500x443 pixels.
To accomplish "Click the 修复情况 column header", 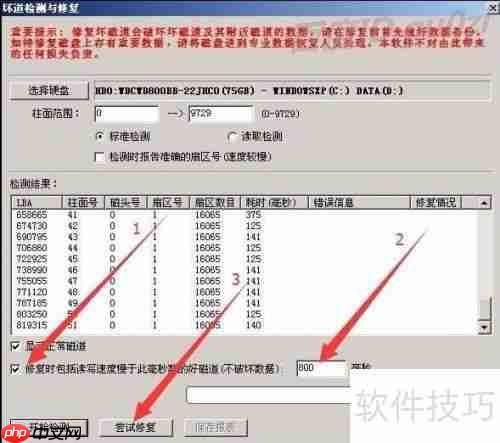I will [436, 203].
